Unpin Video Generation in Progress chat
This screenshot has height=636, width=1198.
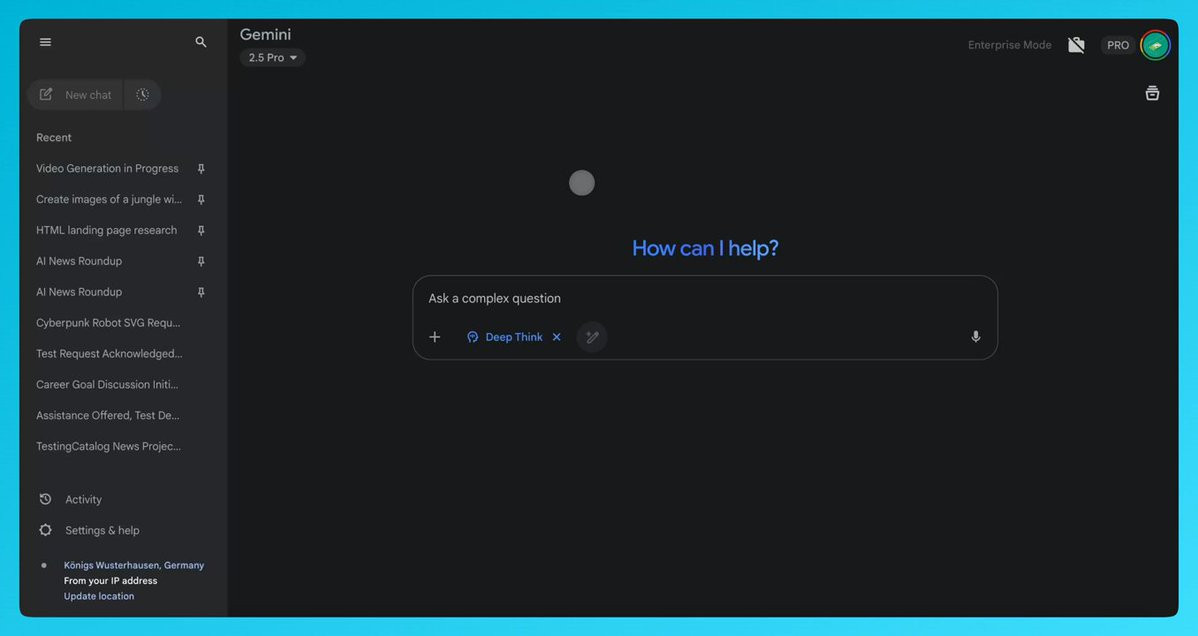tap(201, 169)
